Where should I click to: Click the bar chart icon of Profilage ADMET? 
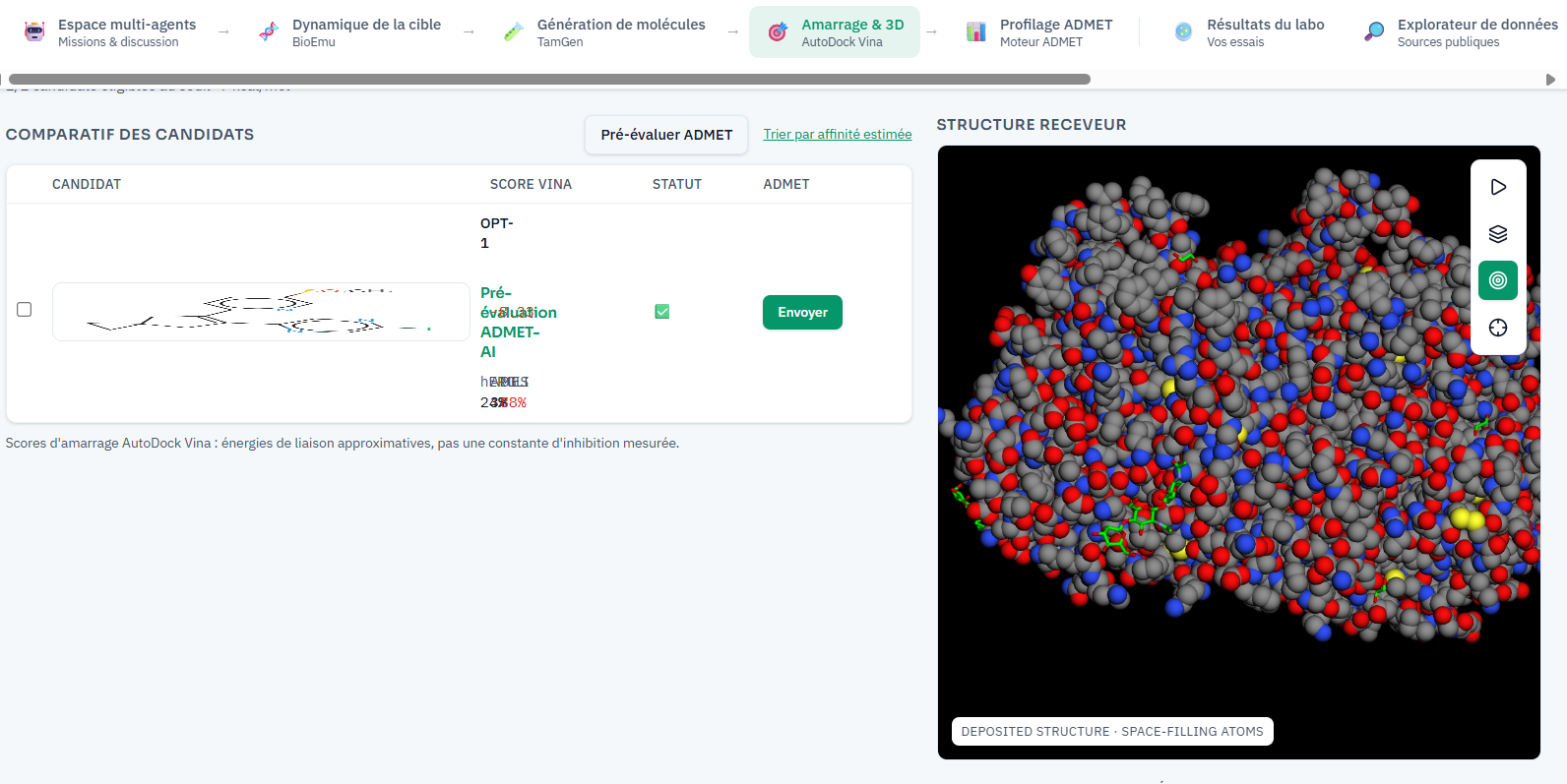[x=976, y=31]
